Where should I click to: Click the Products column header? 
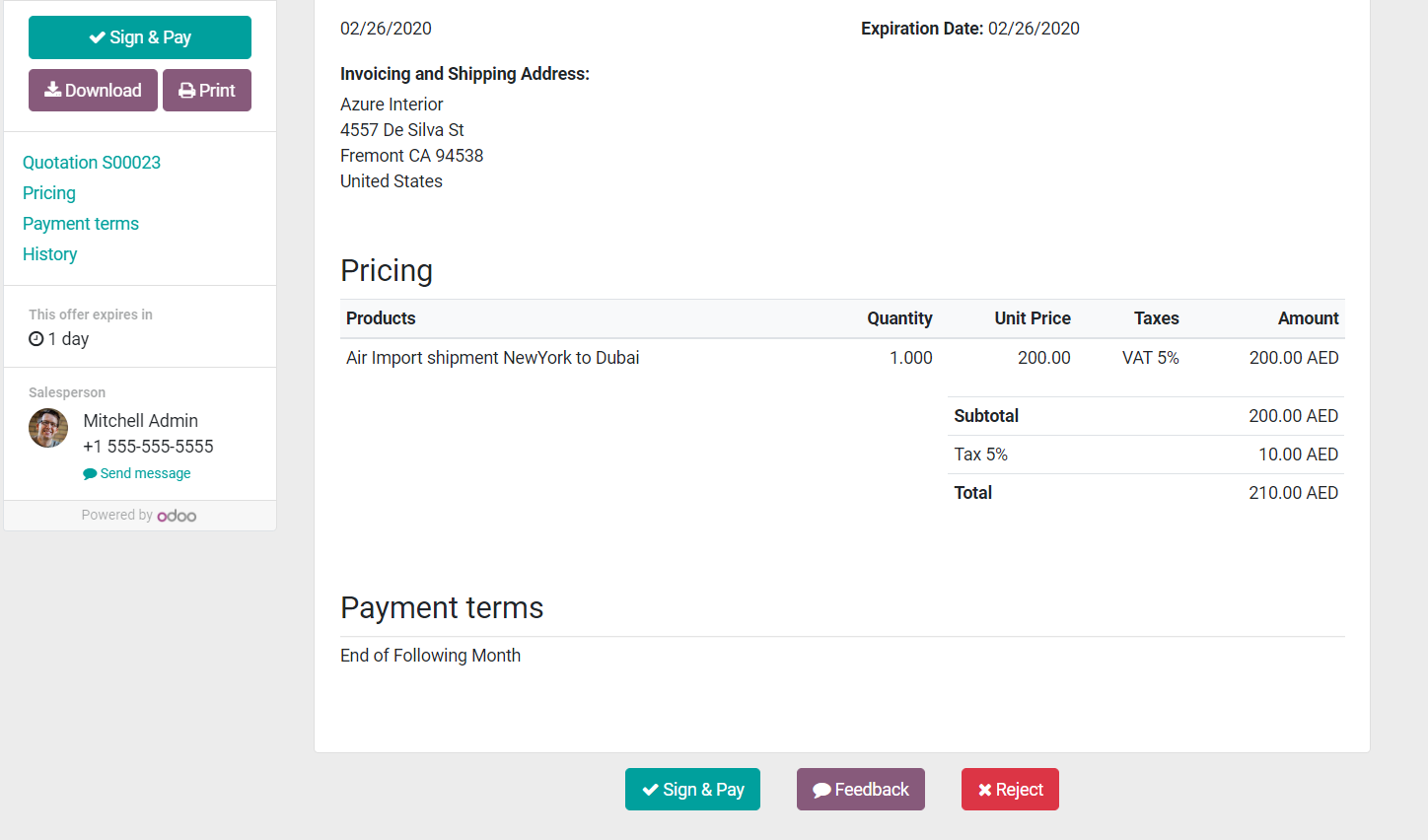[x=381, y=318]
